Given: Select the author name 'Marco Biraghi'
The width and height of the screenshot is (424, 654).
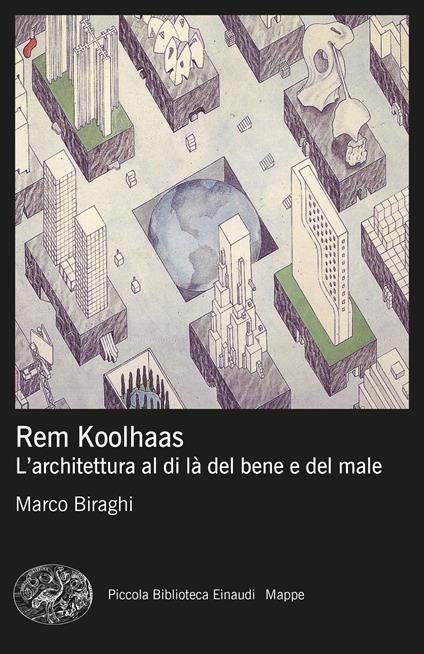Looking at the screenshot, I should coord(74,504).
